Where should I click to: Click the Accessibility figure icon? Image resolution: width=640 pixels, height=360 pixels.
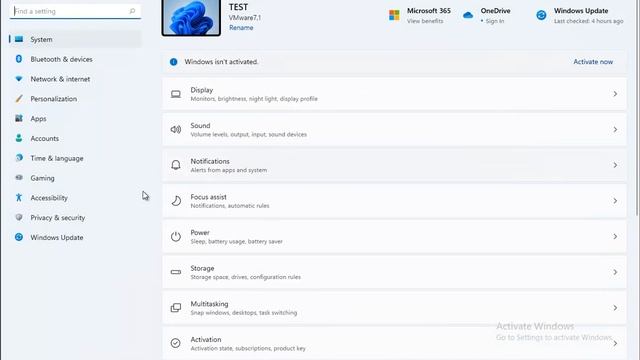point(19,198)
